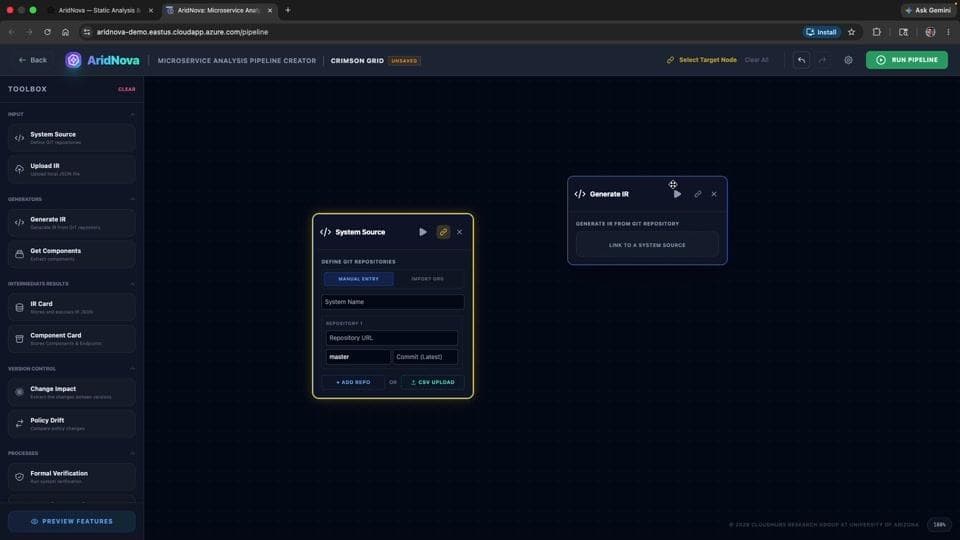Select Component Card toolbox item
This screenshot has height=540, width=960.
pos(72,339)
